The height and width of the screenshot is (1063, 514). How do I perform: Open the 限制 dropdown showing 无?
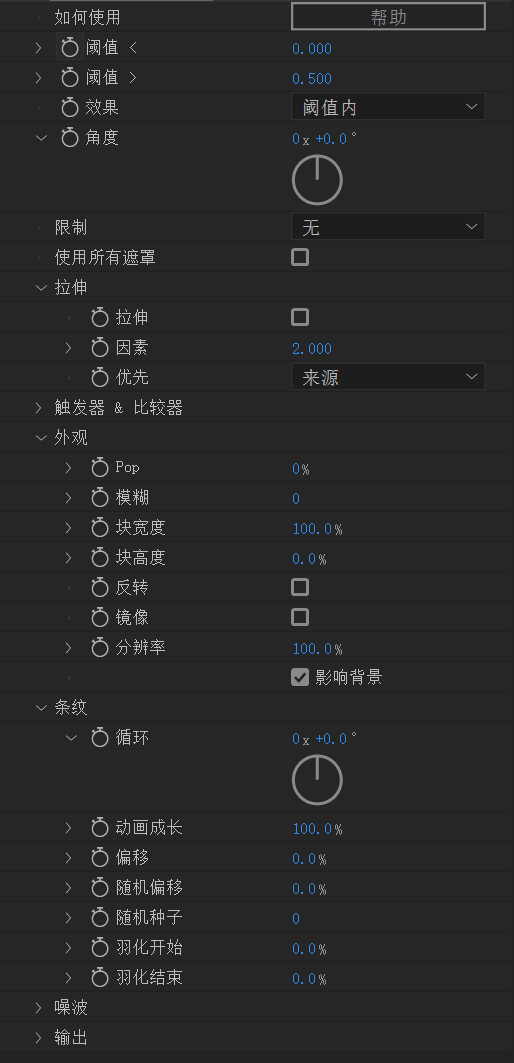pyautogui.click(x=389, y=227)
